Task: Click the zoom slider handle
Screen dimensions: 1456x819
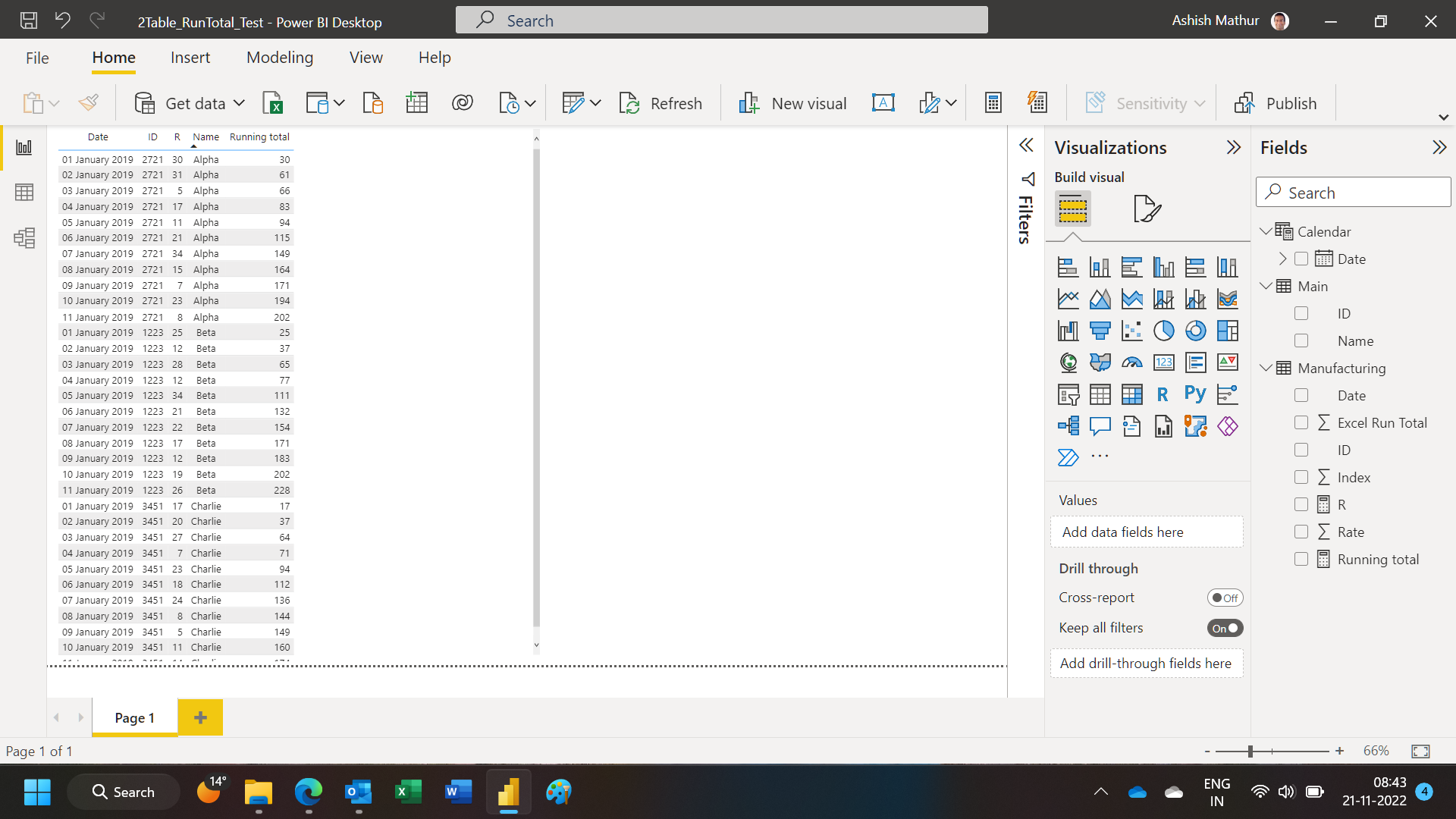Action: pos(1250,751)
